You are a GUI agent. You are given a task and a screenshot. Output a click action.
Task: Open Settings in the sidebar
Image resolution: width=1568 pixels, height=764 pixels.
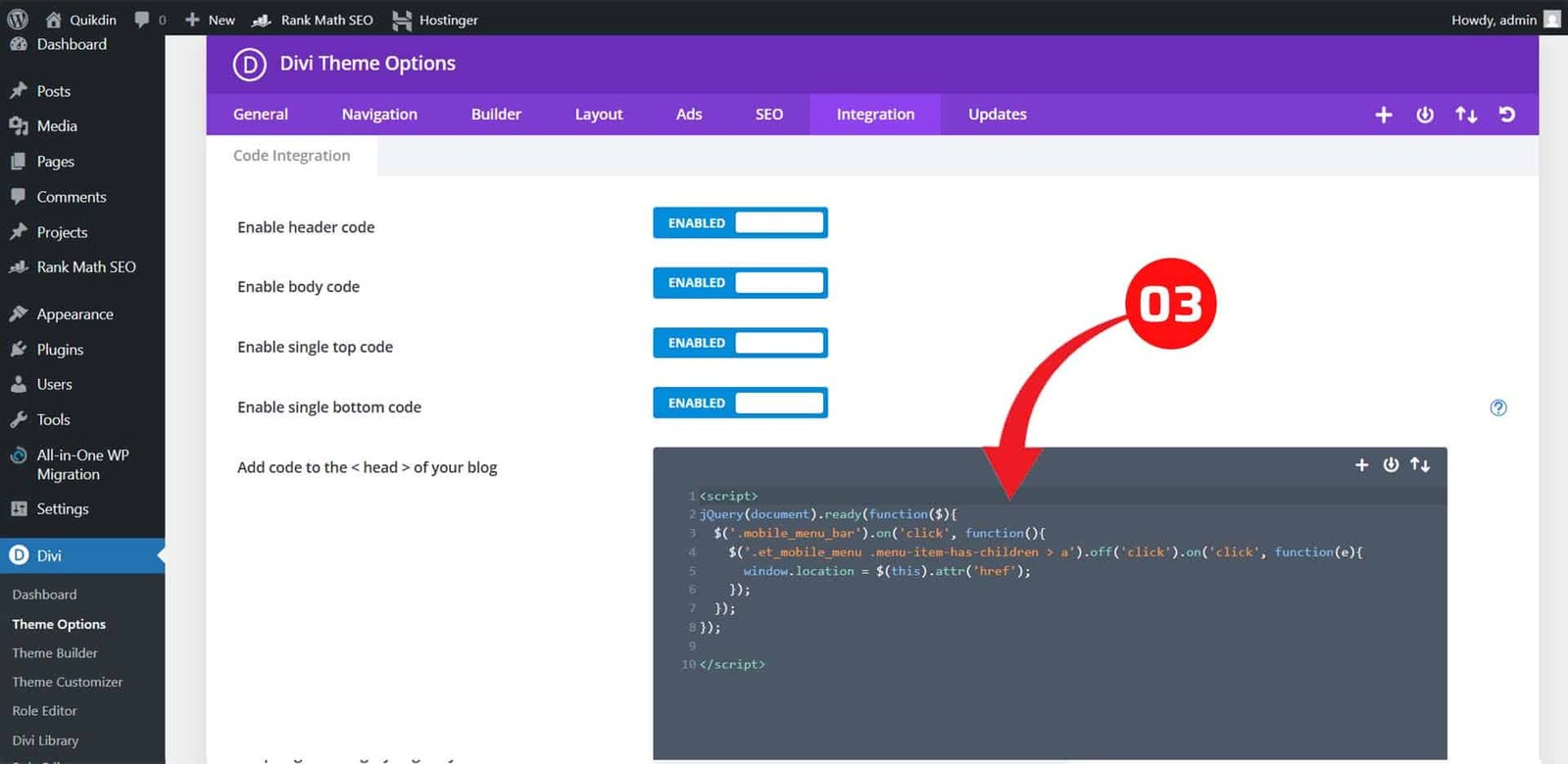coord(63,509)
